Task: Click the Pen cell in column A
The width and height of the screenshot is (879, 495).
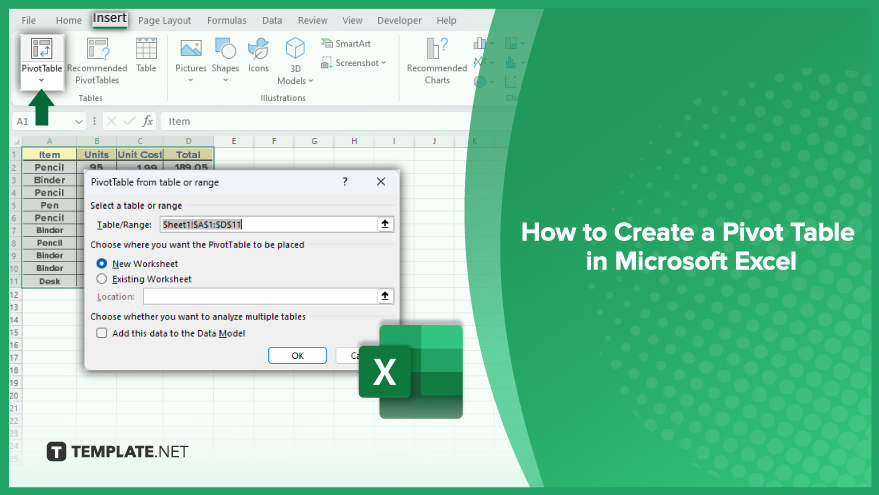Action: 49,205
